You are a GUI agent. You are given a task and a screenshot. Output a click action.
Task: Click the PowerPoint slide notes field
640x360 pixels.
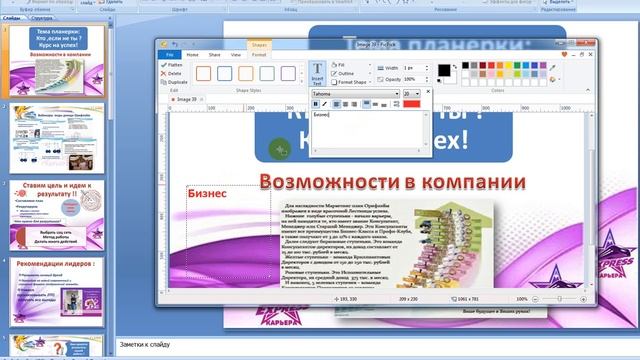click(378, 346)
